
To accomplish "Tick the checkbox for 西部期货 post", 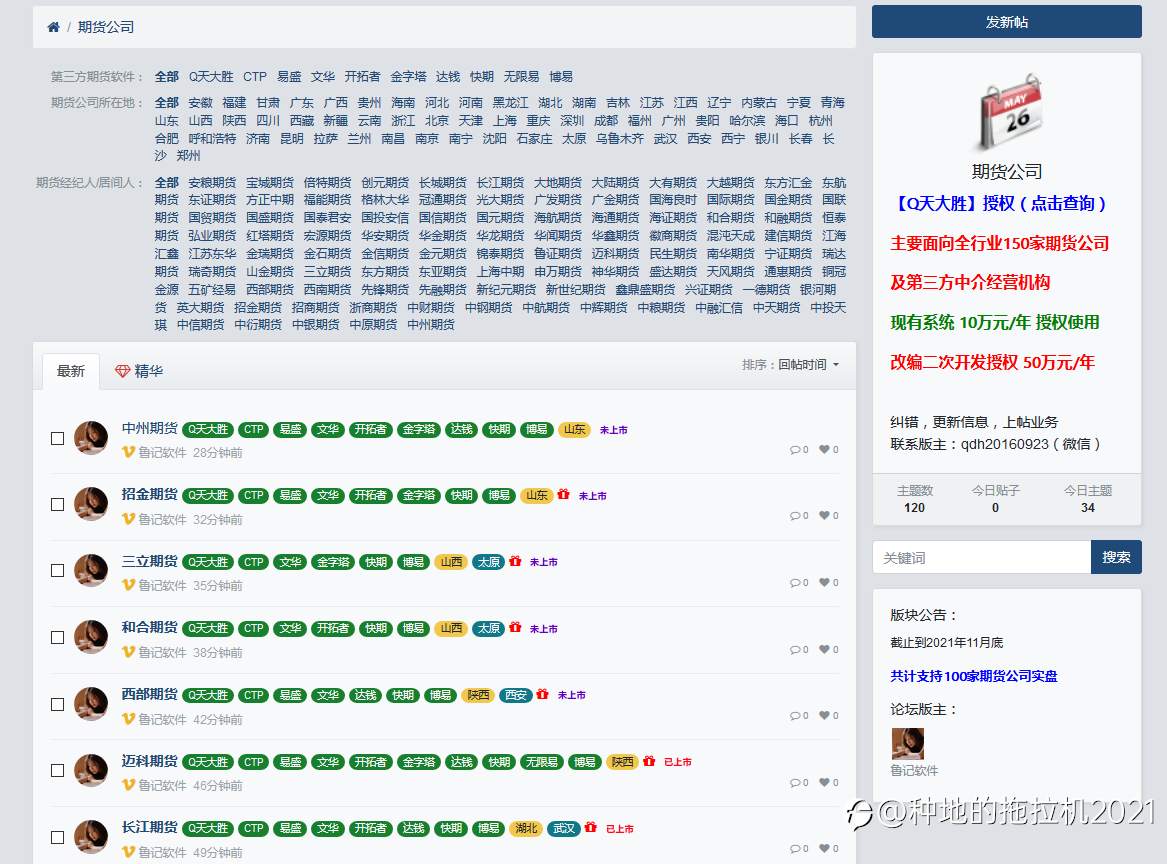I will tap(57, 704).
